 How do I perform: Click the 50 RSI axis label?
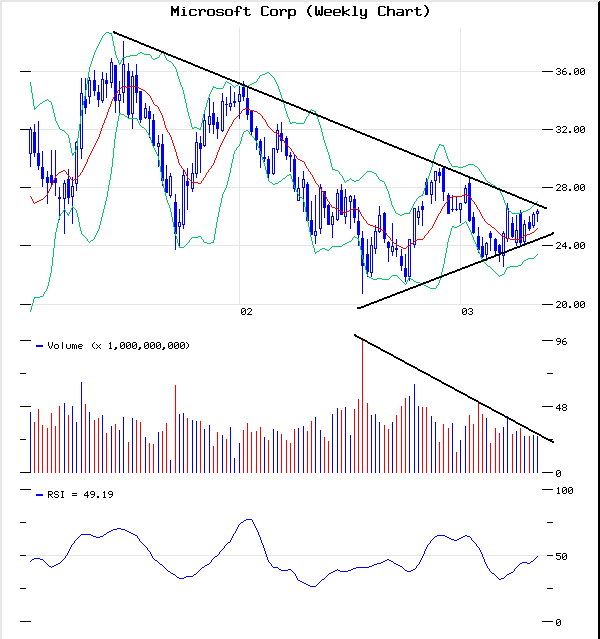click(x=561, y=556)
